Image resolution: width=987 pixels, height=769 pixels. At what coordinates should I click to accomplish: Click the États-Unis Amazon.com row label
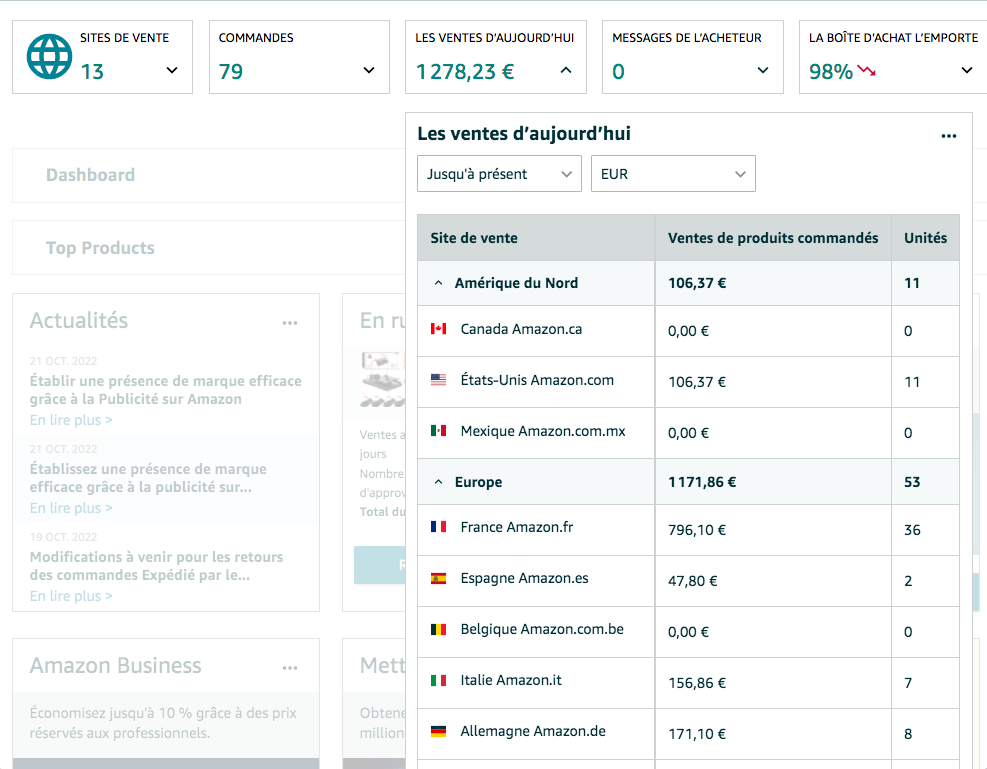[x=537, y=380]
